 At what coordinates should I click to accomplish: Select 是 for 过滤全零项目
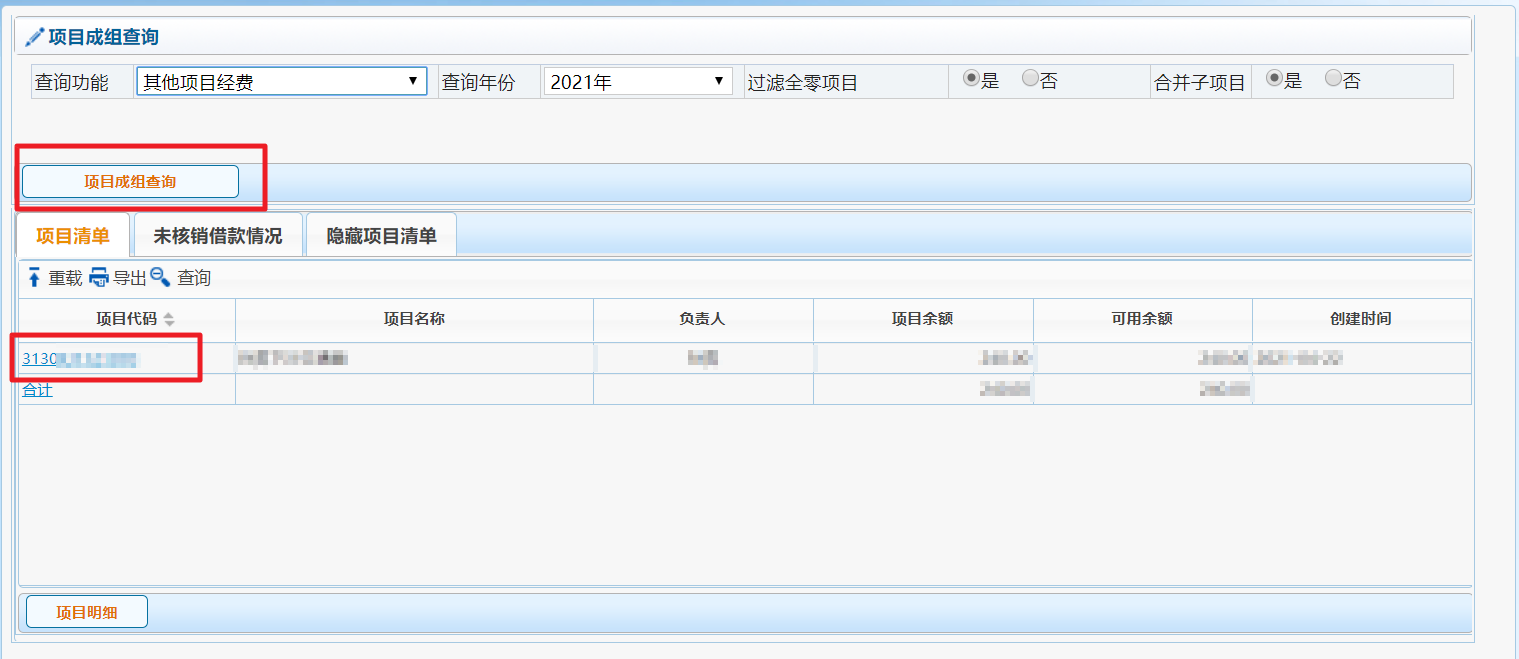pyautogui.click(x=970, y=80)
